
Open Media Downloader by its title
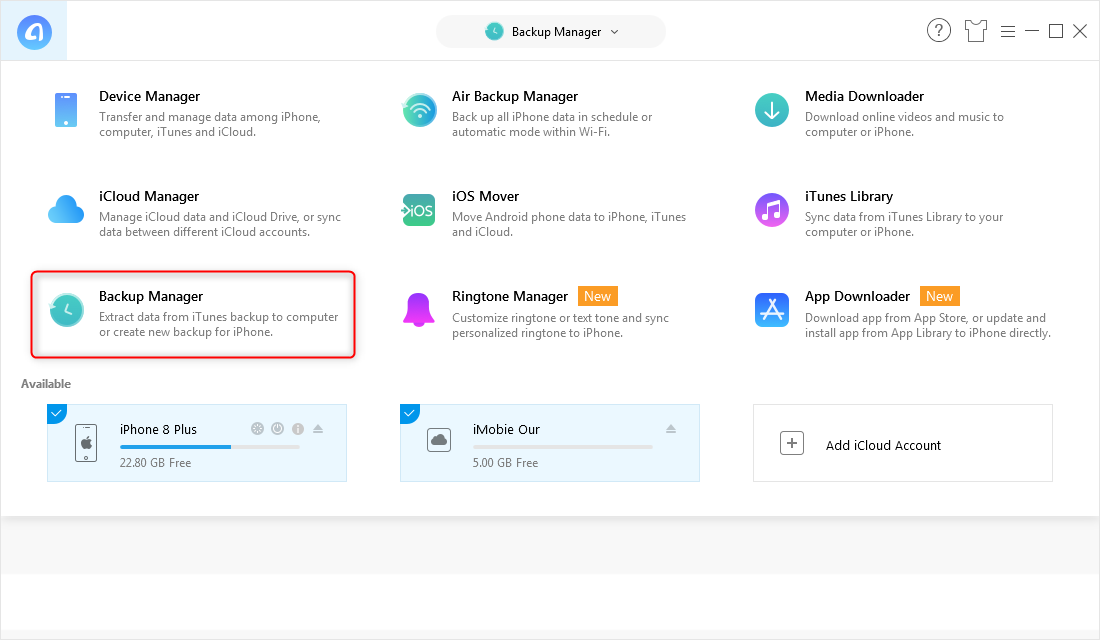coord(864,96)
